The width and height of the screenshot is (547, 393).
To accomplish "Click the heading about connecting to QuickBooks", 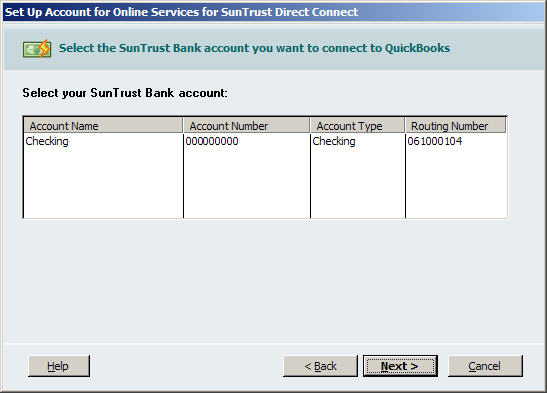I will 254,48.
